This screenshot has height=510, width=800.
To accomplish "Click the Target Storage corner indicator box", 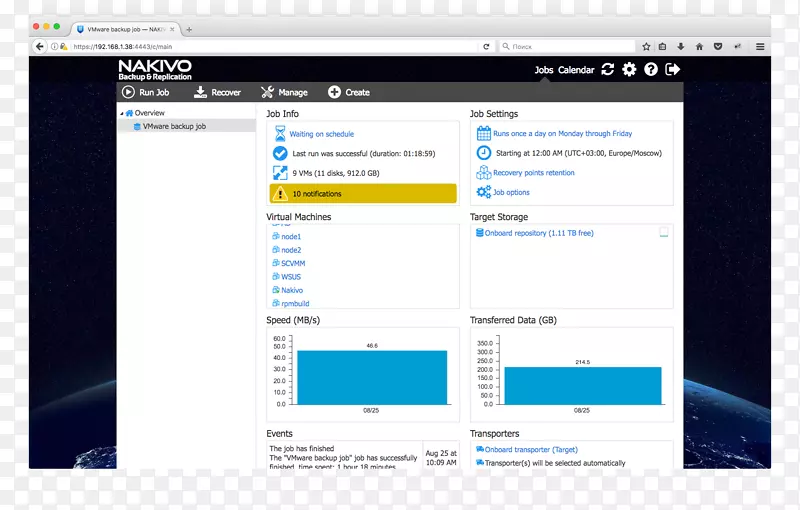I will 663,233.
